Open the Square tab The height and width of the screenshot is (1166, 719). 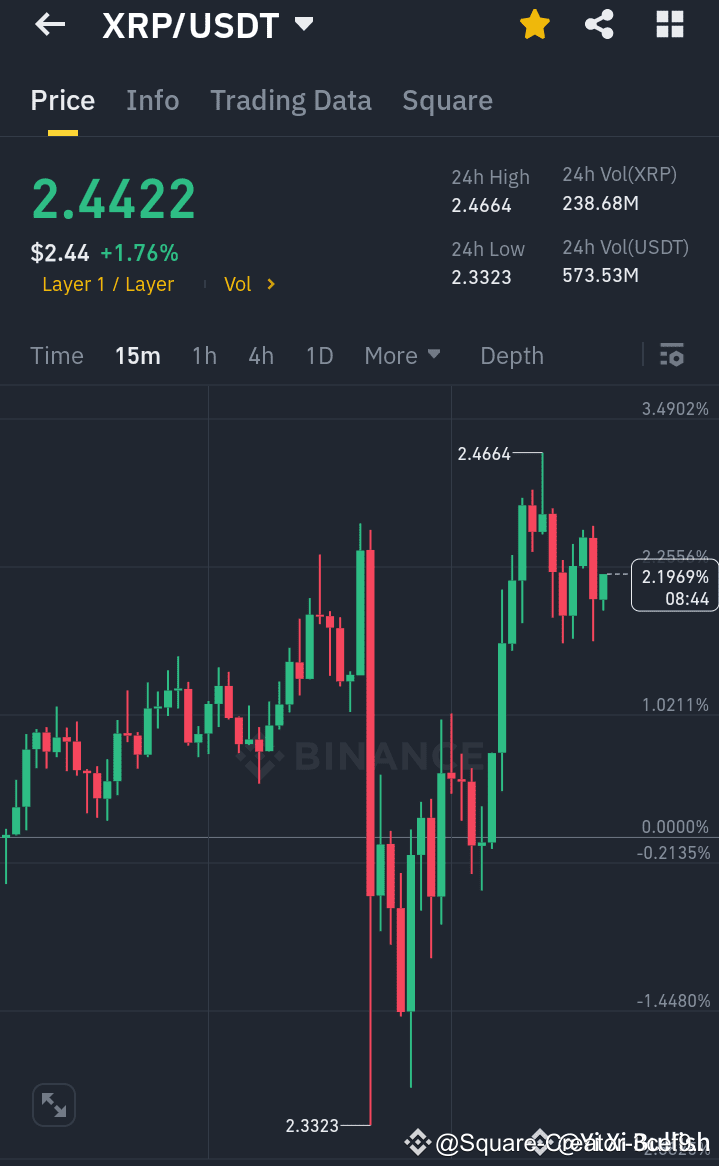click(x=447, y=100)
